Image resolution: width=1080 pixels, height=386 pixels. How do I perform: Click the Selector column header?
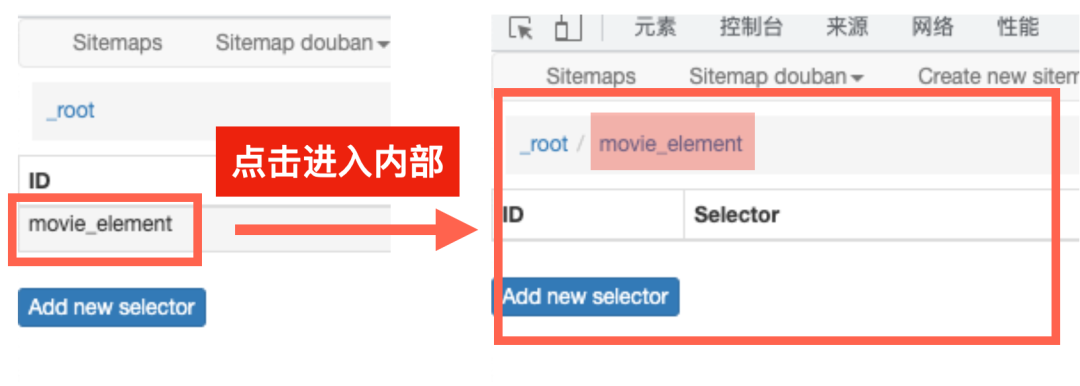pyautogui.click(x=736, y=215)
